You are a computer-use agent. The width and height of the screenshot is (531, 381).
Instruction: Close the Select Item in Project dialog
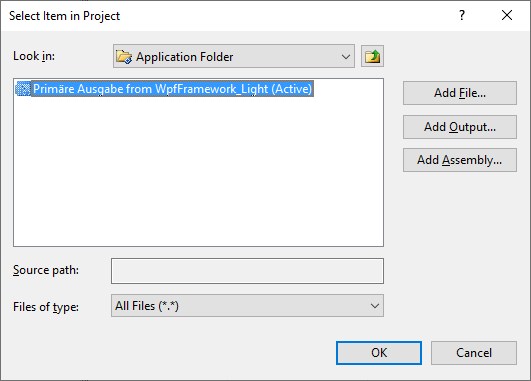coord(507,15)
